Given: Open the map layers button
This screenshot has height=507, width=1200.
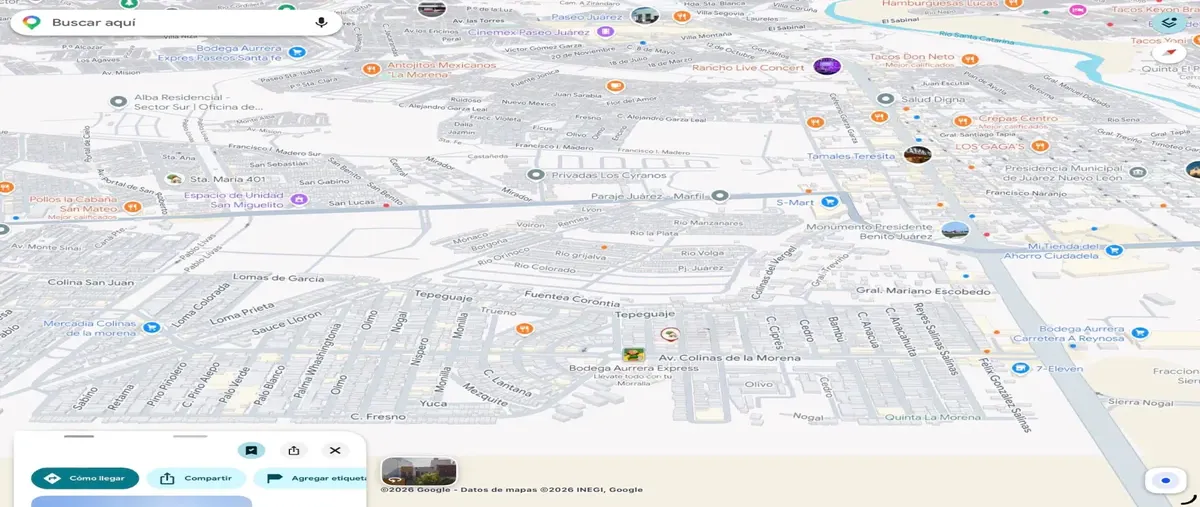Looking at the screenshot, I should [1167, 22].
